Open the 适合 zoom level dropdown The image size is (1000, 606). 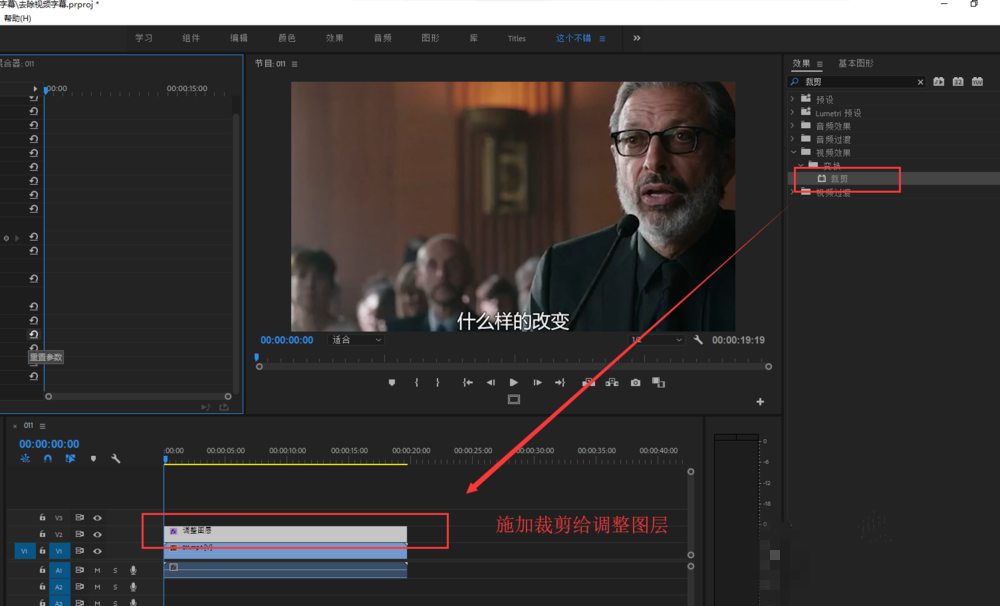point(354,338)
